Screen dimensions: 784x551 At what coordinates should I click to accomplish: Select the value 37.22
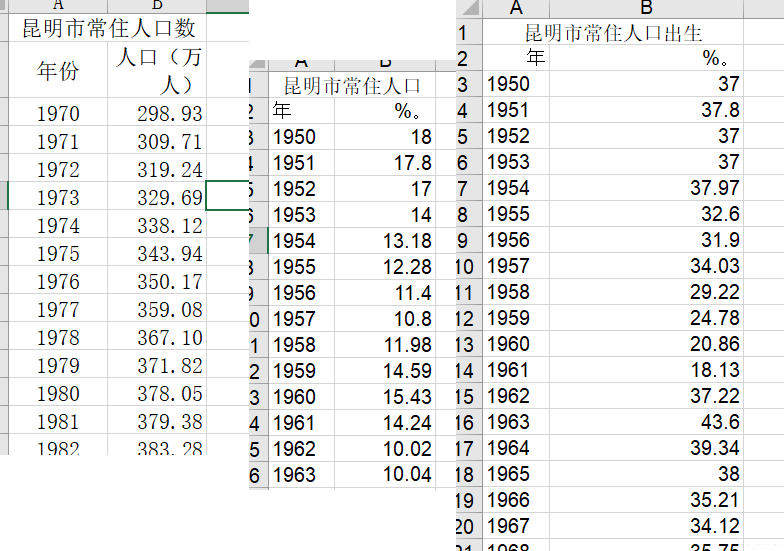coord(646,396)
